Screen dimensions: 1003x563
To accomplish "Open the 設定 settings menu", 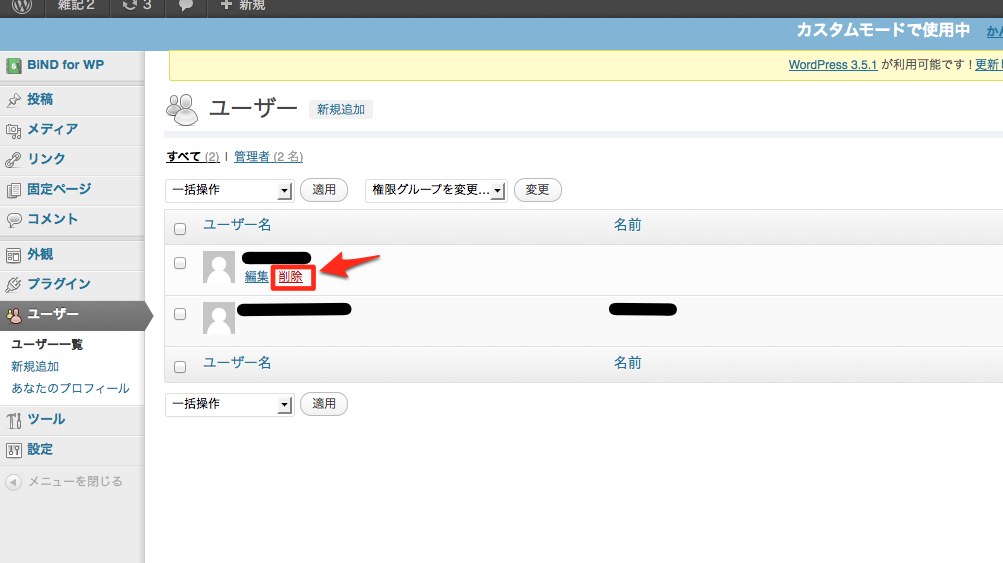I will click(x=40, y=449).
